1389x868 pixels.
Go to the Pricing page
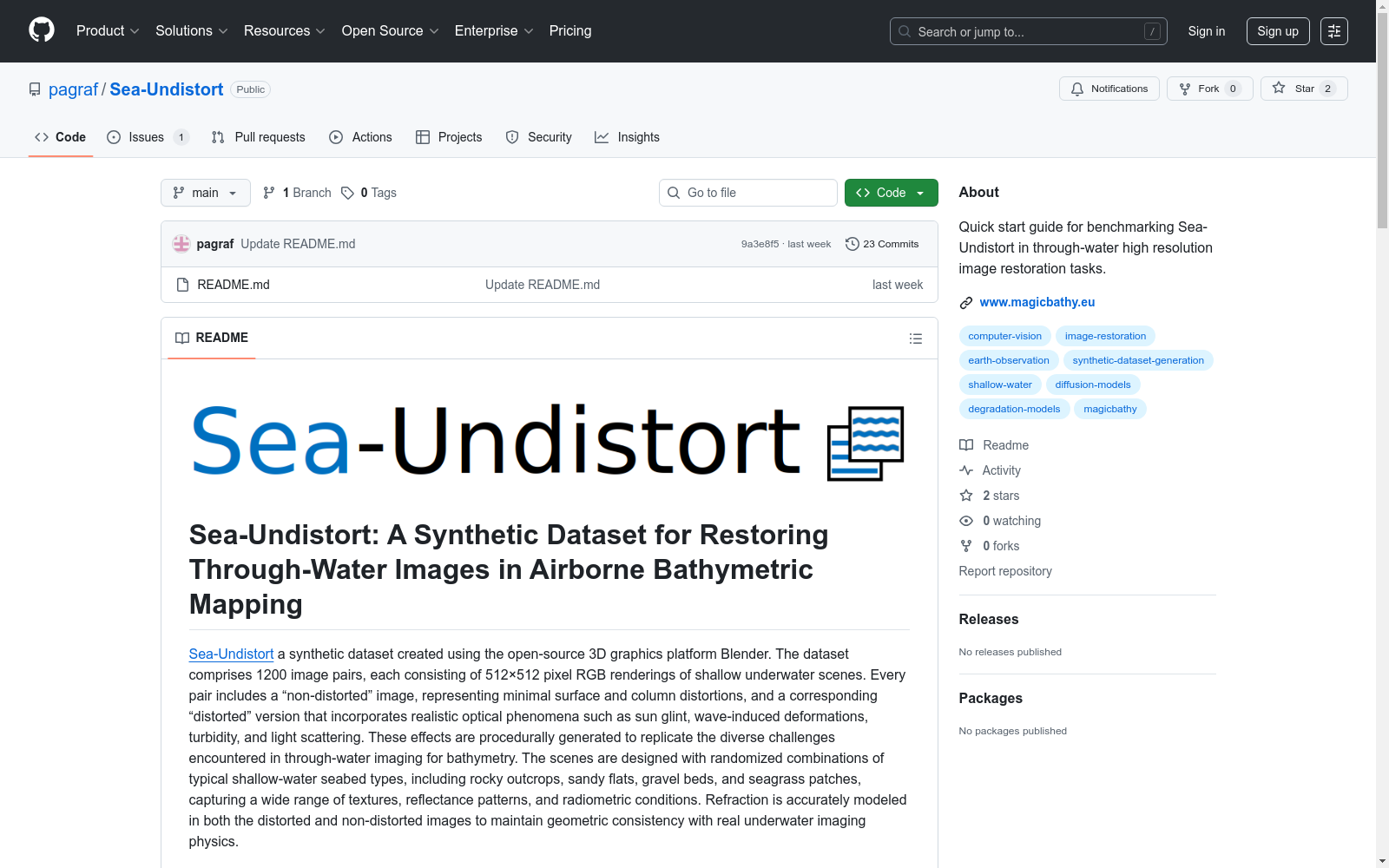point(570,31)
